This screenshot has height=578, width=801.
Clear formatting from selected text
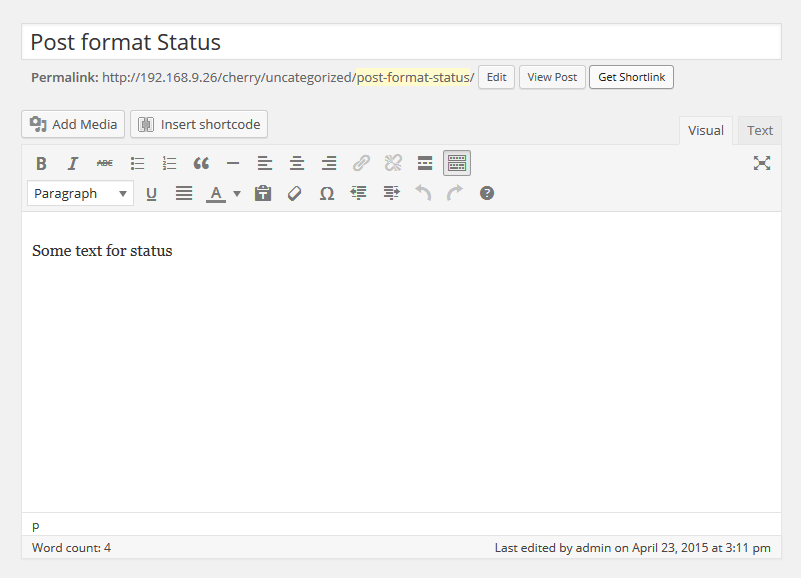click(x=294, y=192)
